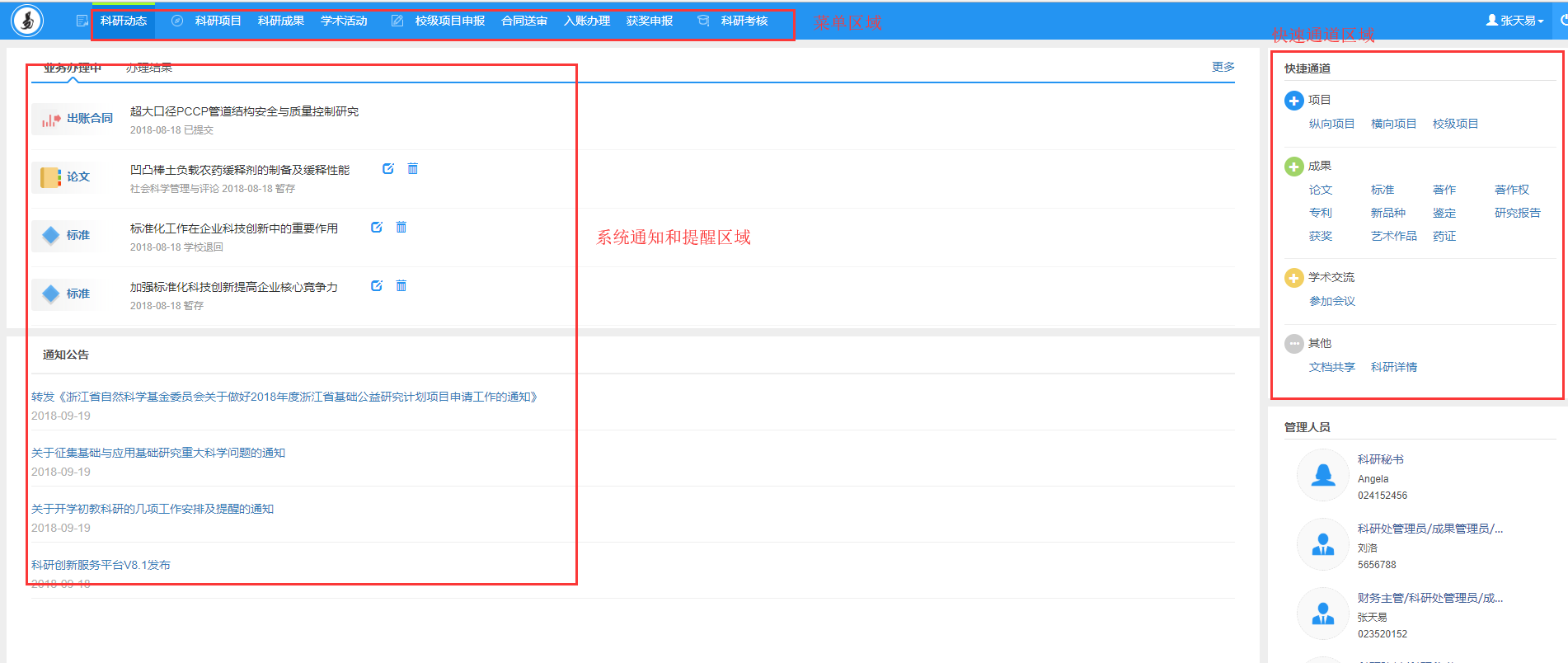Image resolution: width=1568 pixels, height=663 pixels.
Task: Open the 科研创新服务平台V8.1发布 notice
Action: click(101, 565)
